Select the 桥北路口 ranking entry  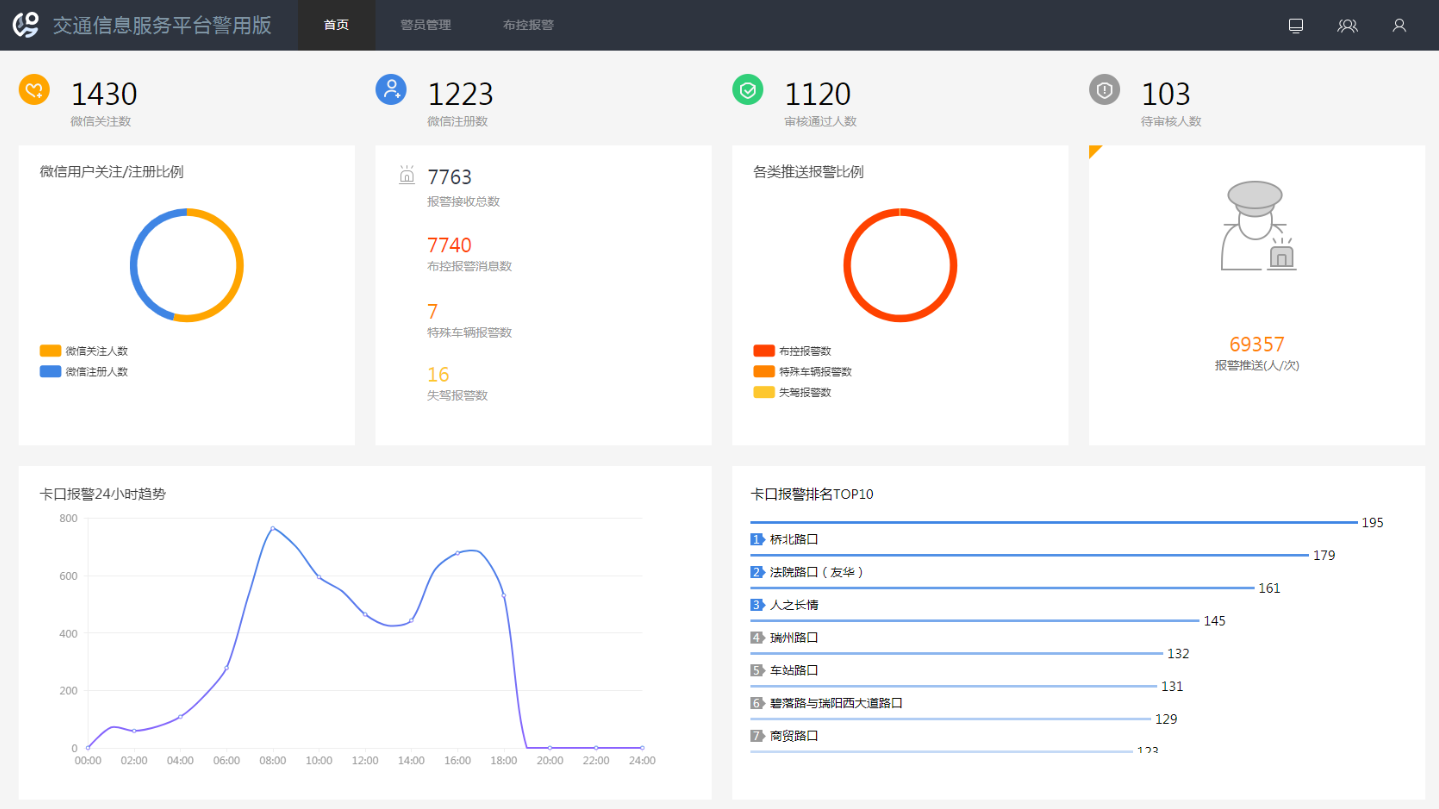click(x=794, y=539)
